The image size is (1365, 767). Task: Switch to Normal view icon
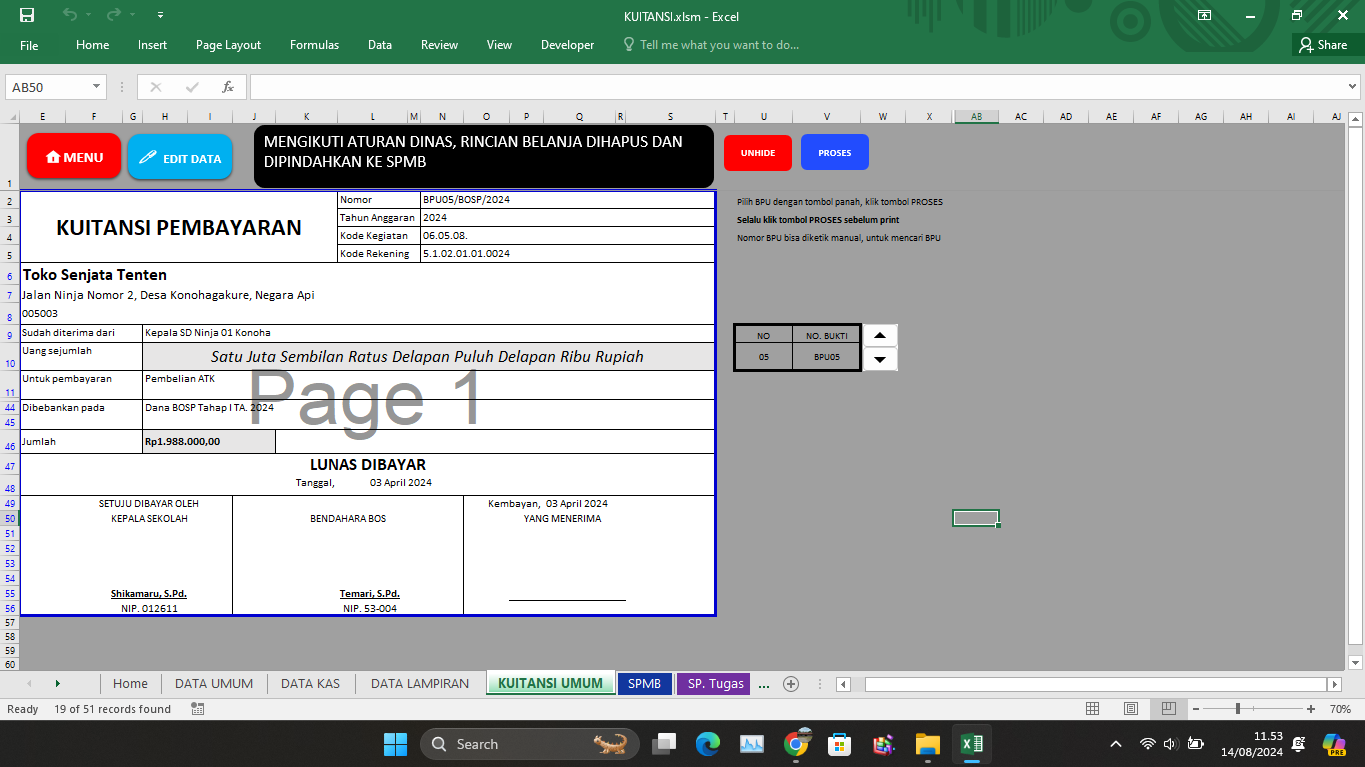[x=1093, y=709]
